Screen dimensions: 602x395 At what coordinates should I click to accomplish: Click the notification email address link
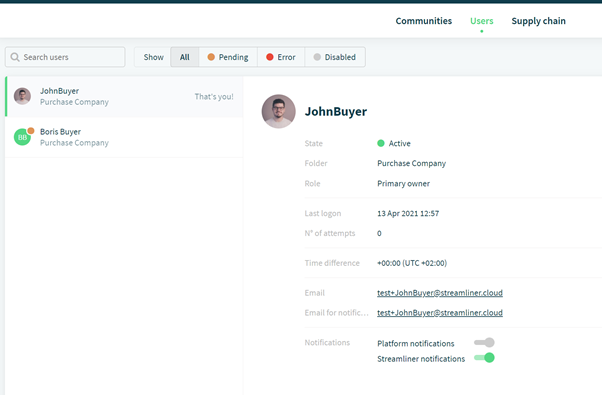(x=440, y=313)
